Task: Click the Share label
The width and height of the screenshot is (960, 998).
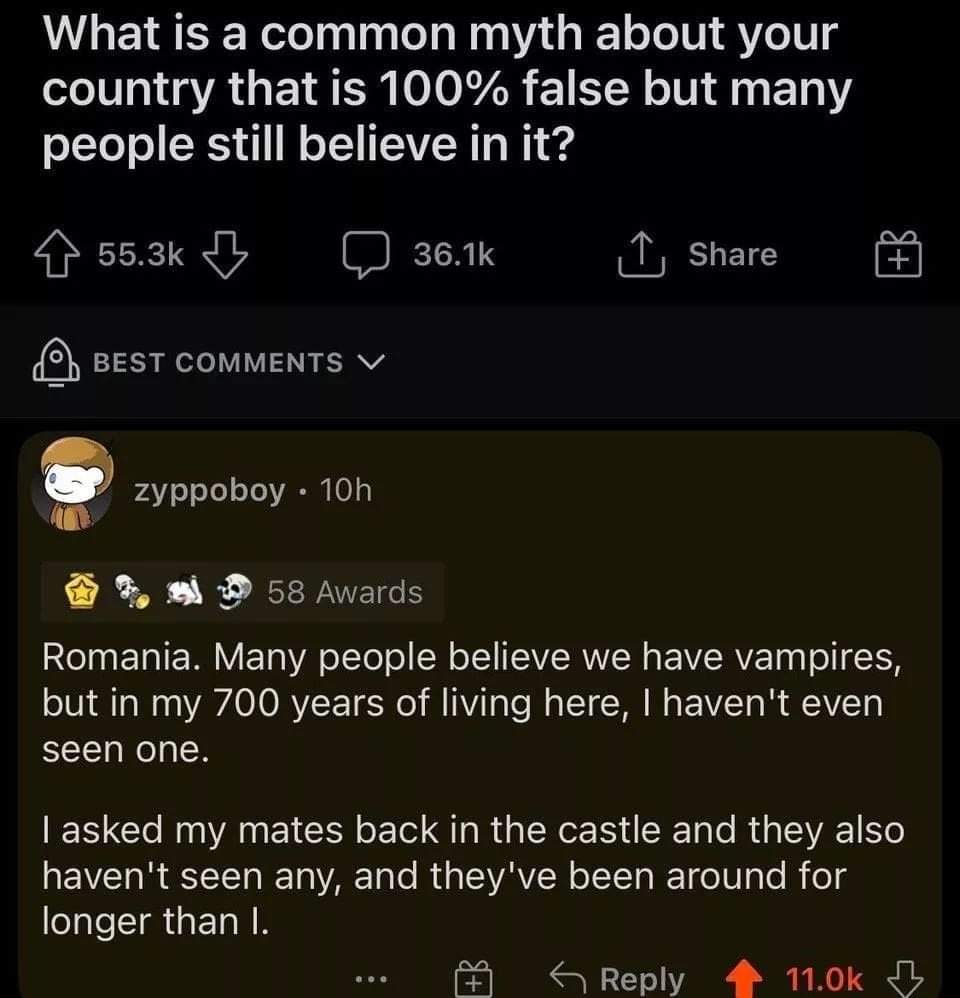Action: tap(732, 255)
